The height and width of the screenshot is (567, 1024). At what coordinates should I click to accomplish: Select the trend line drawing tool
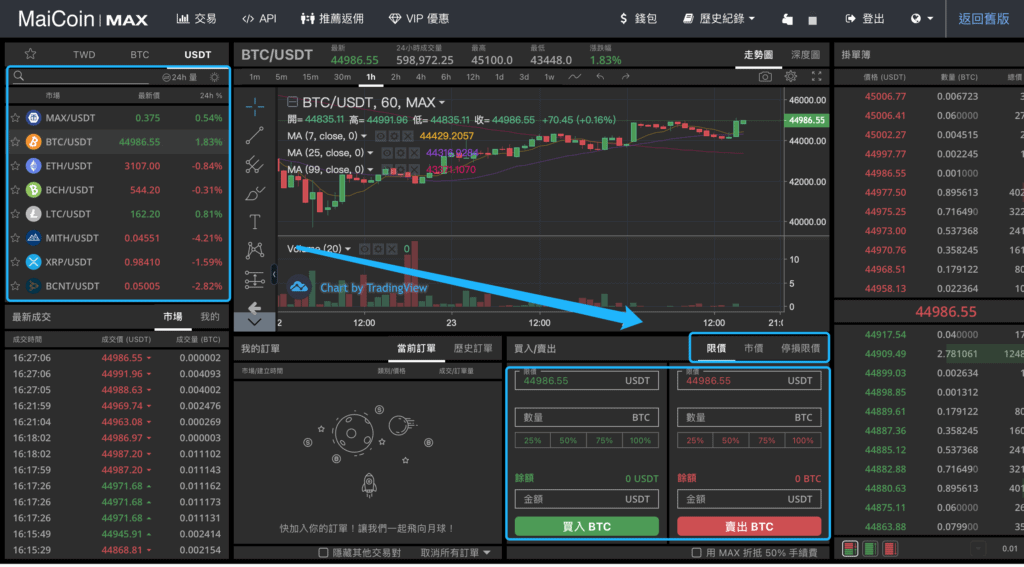255,135
